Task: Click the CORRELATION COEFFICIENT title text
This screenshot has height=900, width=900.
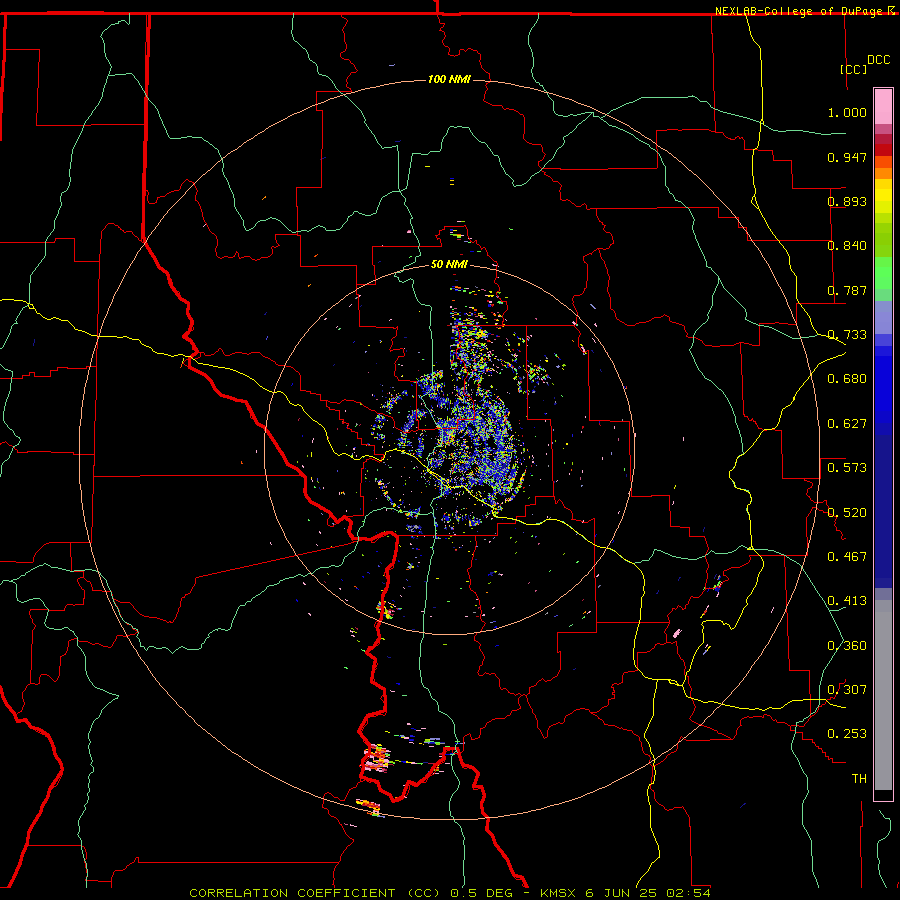Action: 315,893
